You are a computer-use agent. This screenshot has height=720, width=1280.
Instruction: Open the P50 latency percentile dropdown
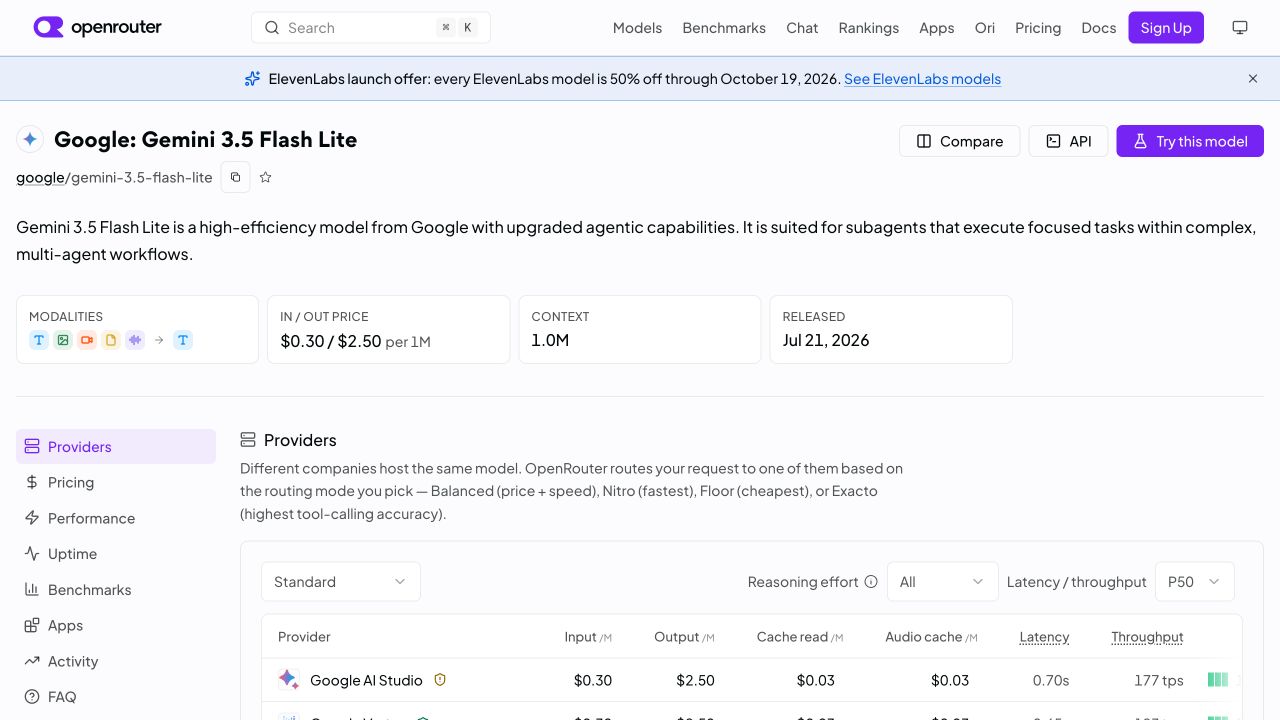1195,582
